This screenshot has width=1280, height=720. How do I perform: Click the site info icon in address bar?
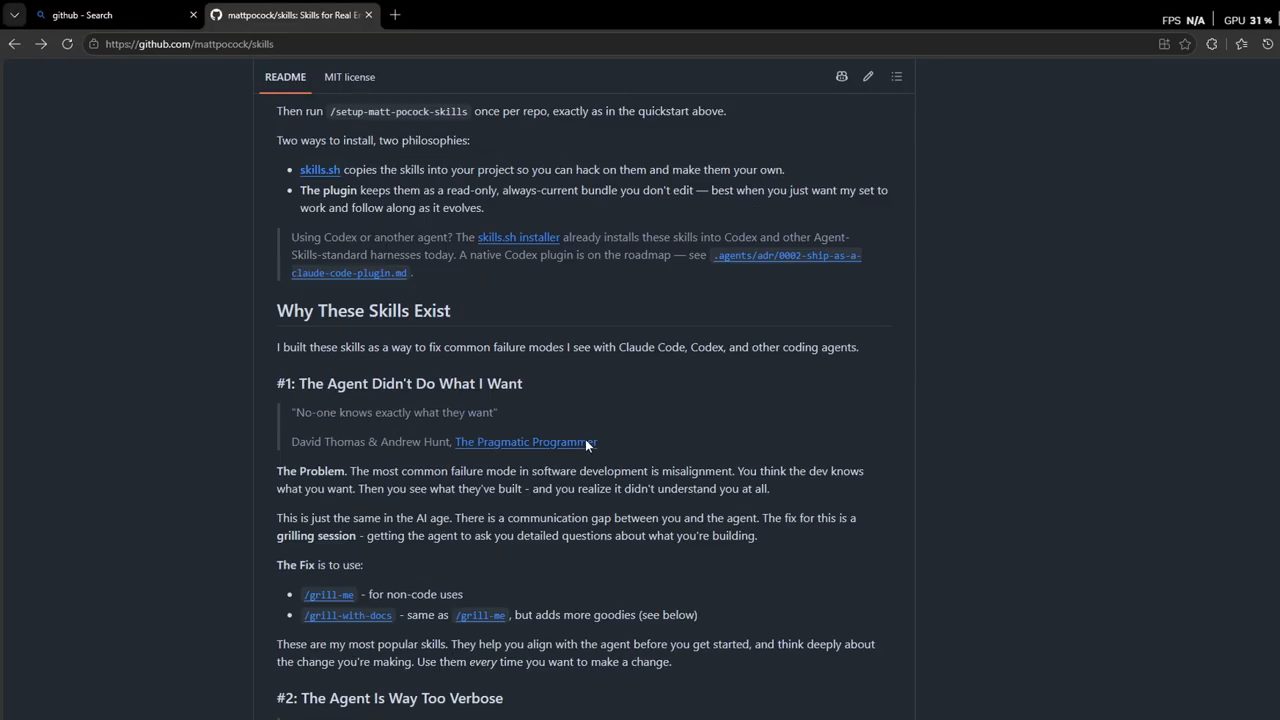tap(93, 44)
